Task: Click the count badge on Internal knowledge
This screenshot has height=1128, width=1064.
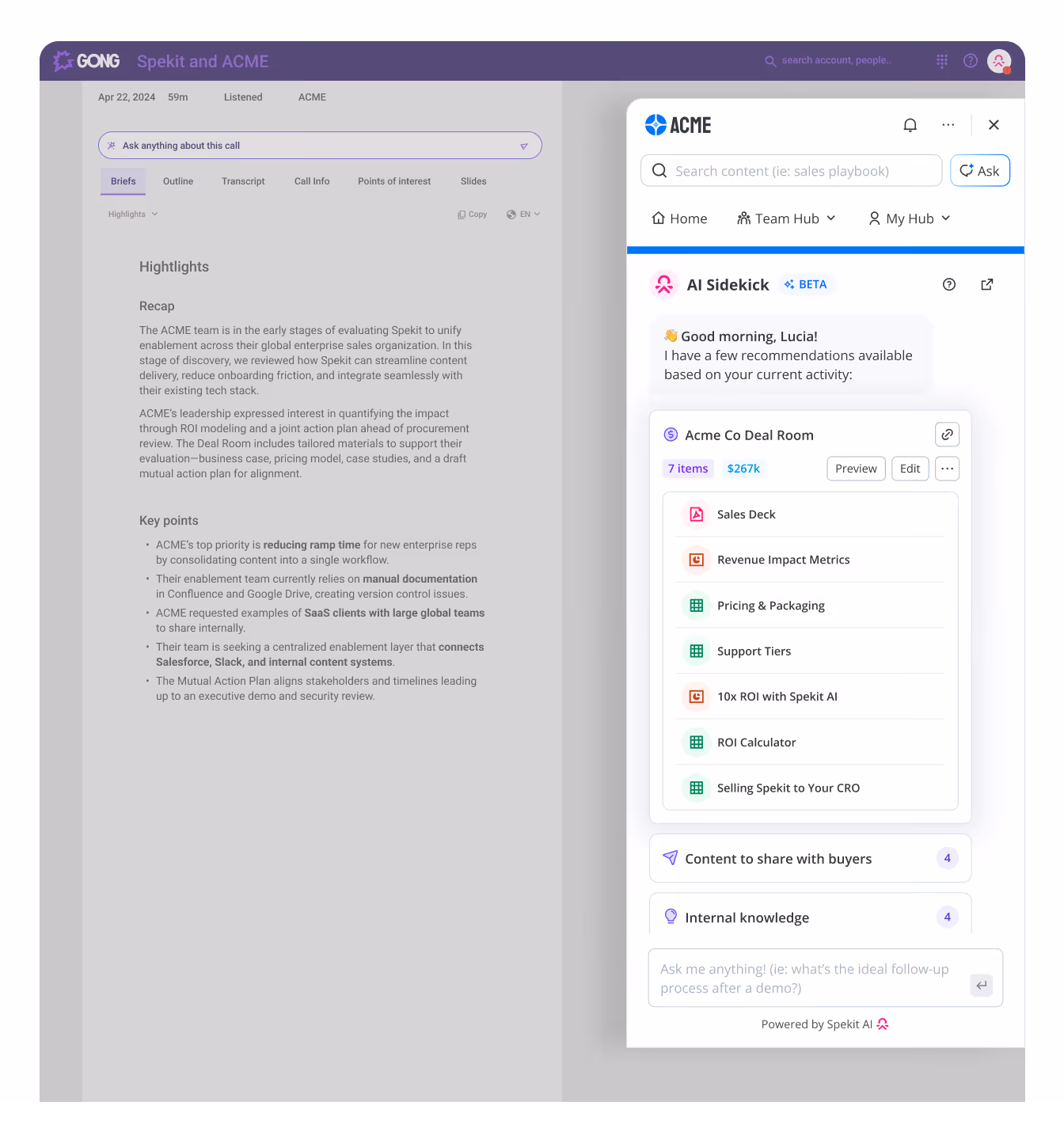Action: pos(947,917)
